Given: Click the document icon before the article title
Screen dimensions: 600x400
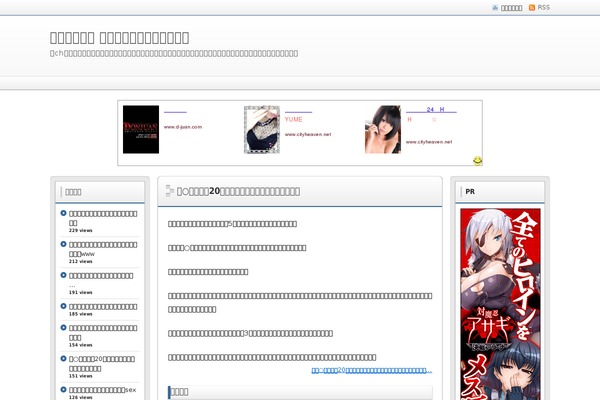Looking at the screenshot, I should (x=170, y=191).
